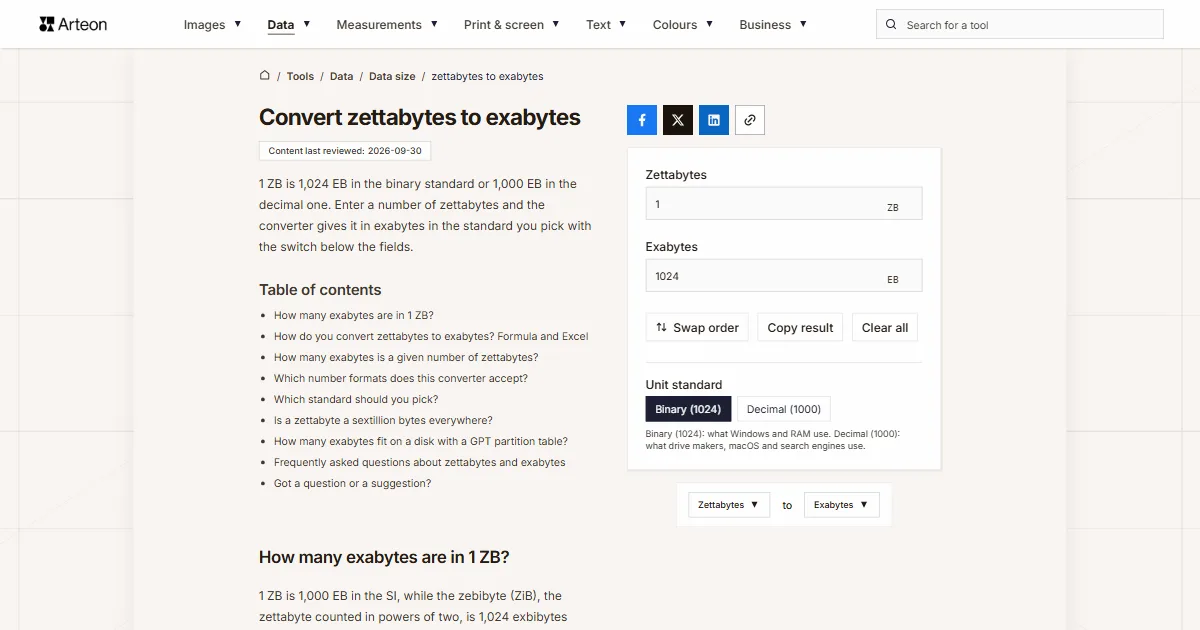Jump to 'How many exabytes is a given number of zettabytes?'
Screen dimensions: 1200x630
pos(406,357)
